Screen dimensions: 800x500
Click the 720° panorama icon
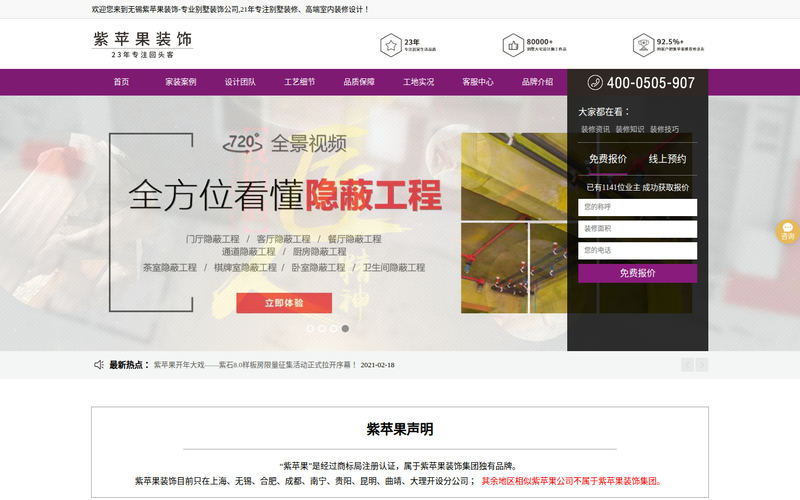pyautogui.click(x=243, y=143)
